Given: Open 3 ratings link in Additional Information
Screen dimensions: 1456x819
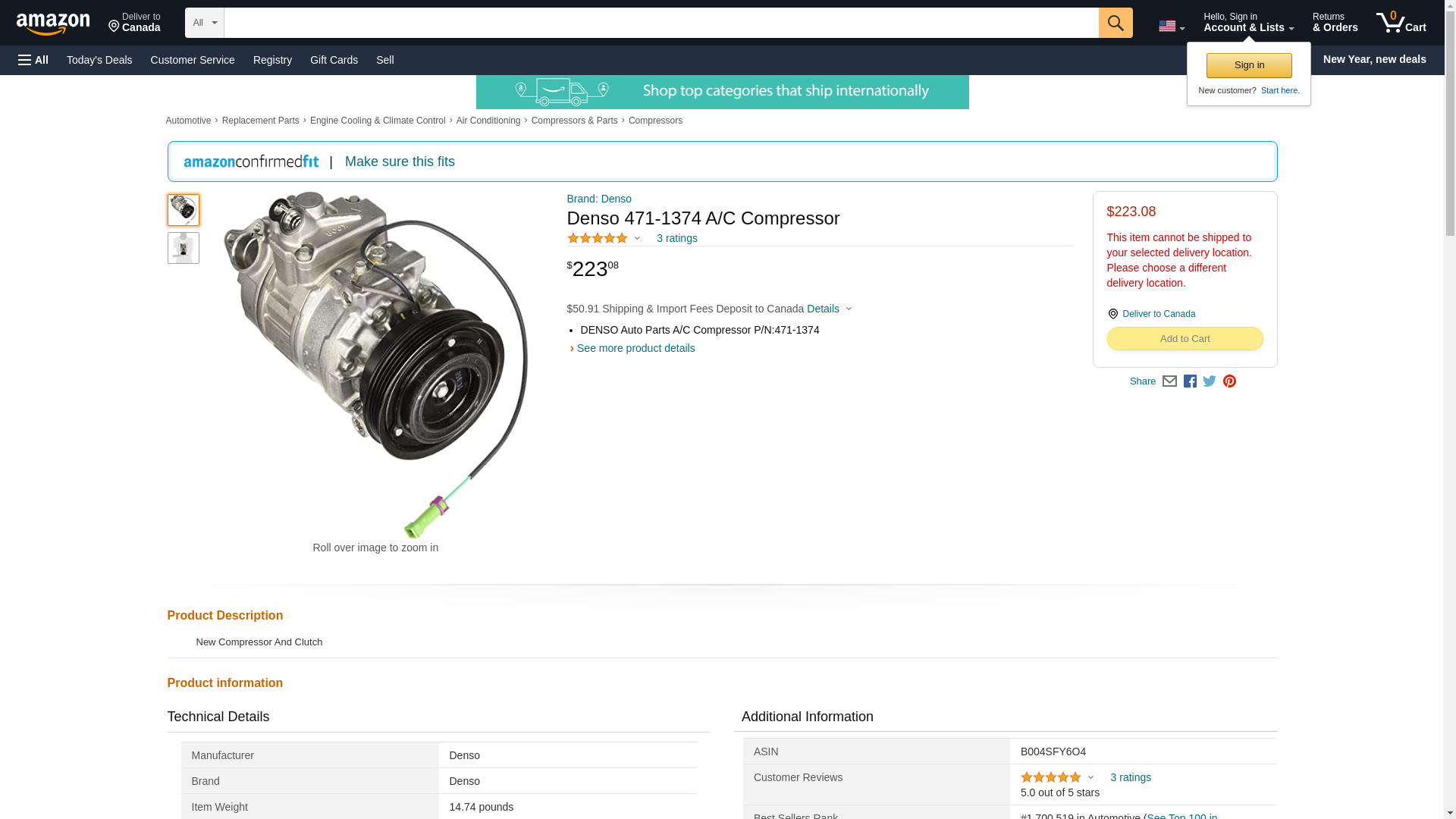Looking at the screenshot, I should (x=1130, y=777).
